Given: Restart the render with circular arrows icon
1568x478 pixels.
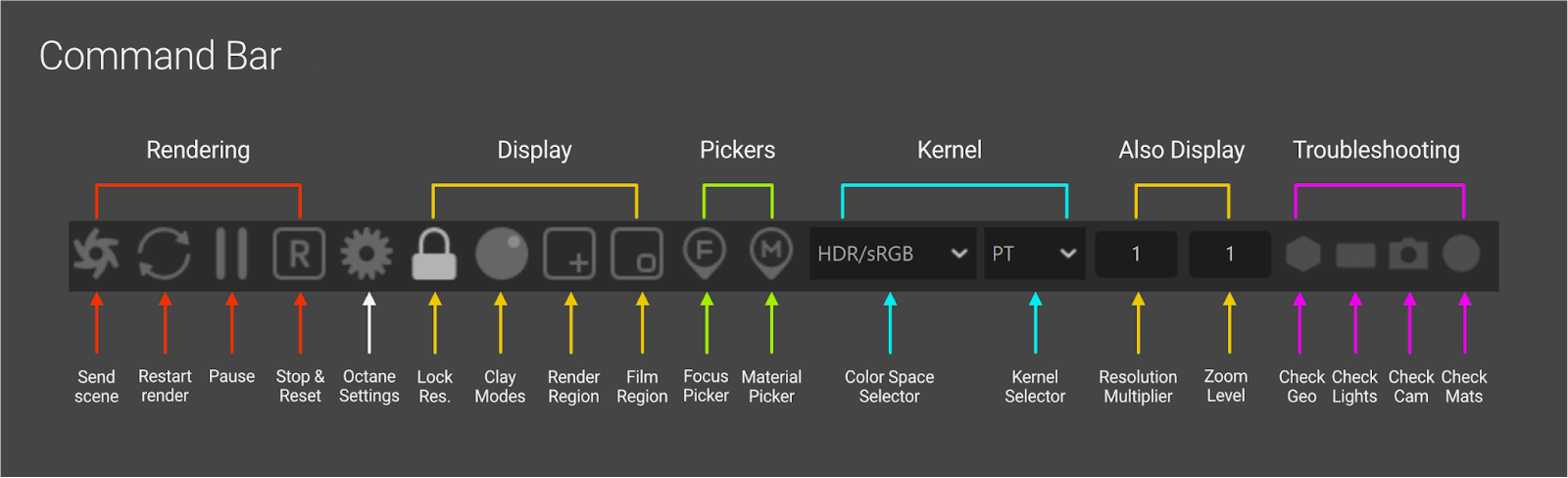Looking at the screenshot, I should tap(164, 254).
